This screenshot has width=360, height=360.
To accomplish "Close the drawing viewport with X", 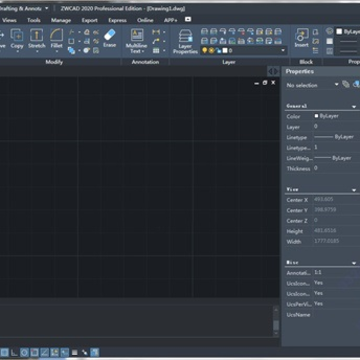I will 273,83.
